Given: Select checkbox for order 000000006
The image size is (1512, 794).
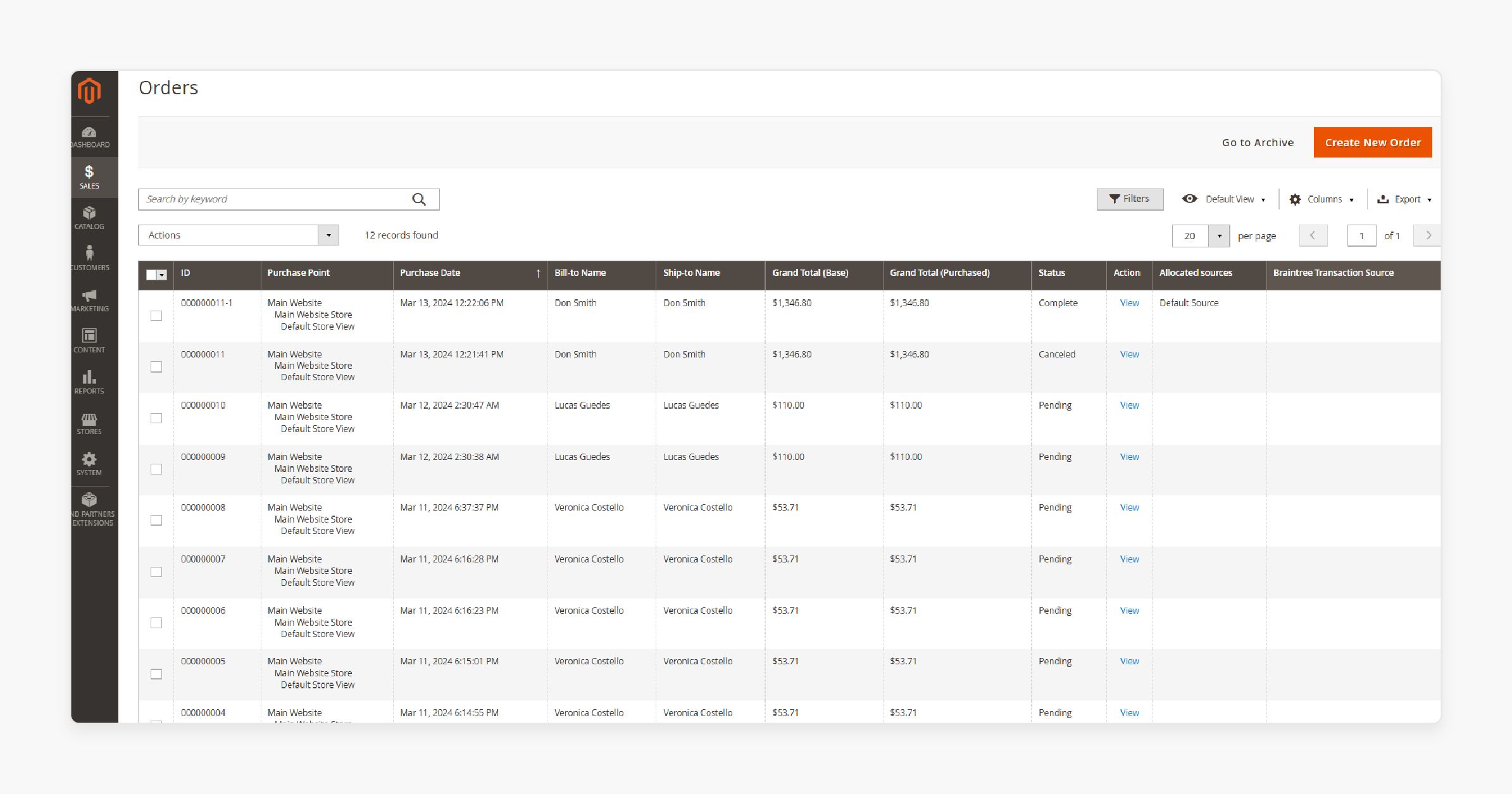Looking at the screenshot, I should point(156,623).
